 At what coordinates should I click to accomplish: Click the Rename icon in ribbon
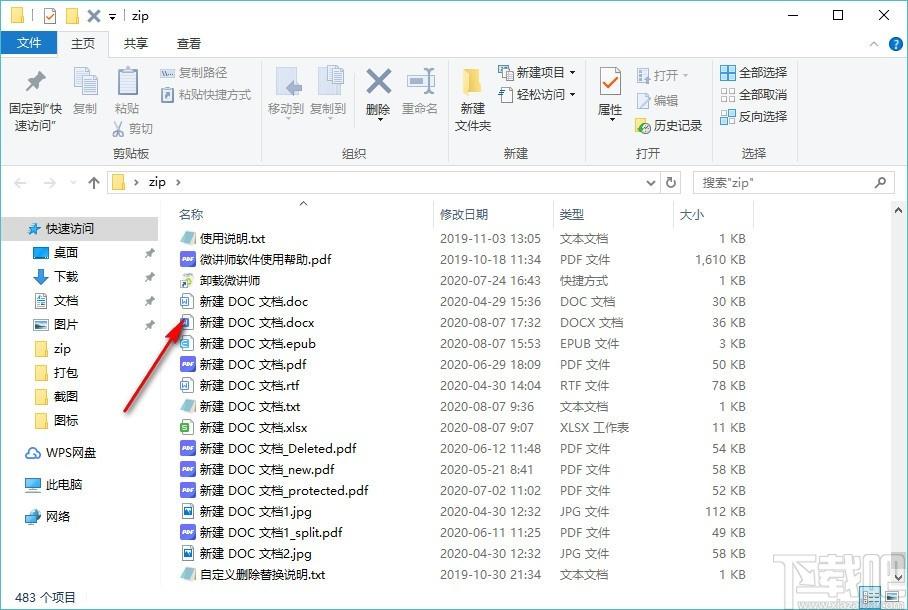coord(420,93)
